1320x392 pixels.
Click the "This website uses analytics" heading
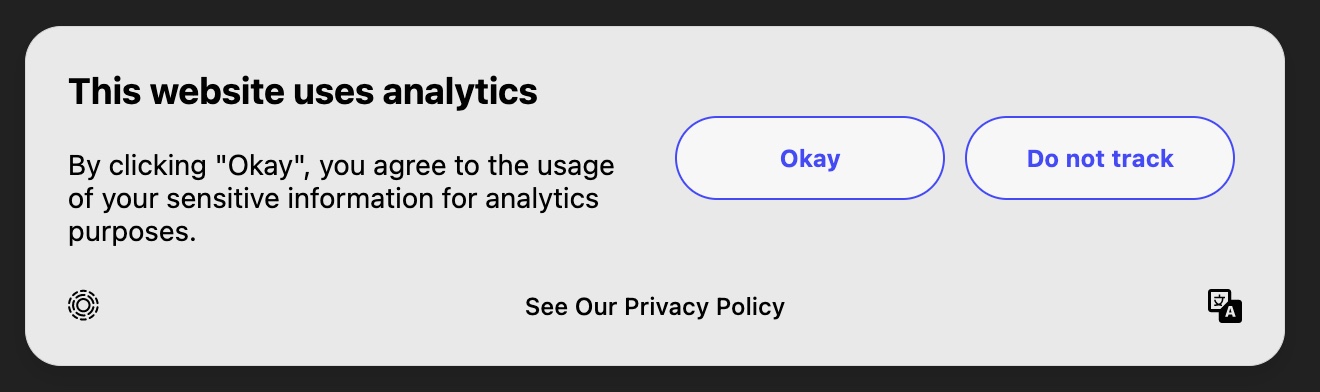coord(303,92)
